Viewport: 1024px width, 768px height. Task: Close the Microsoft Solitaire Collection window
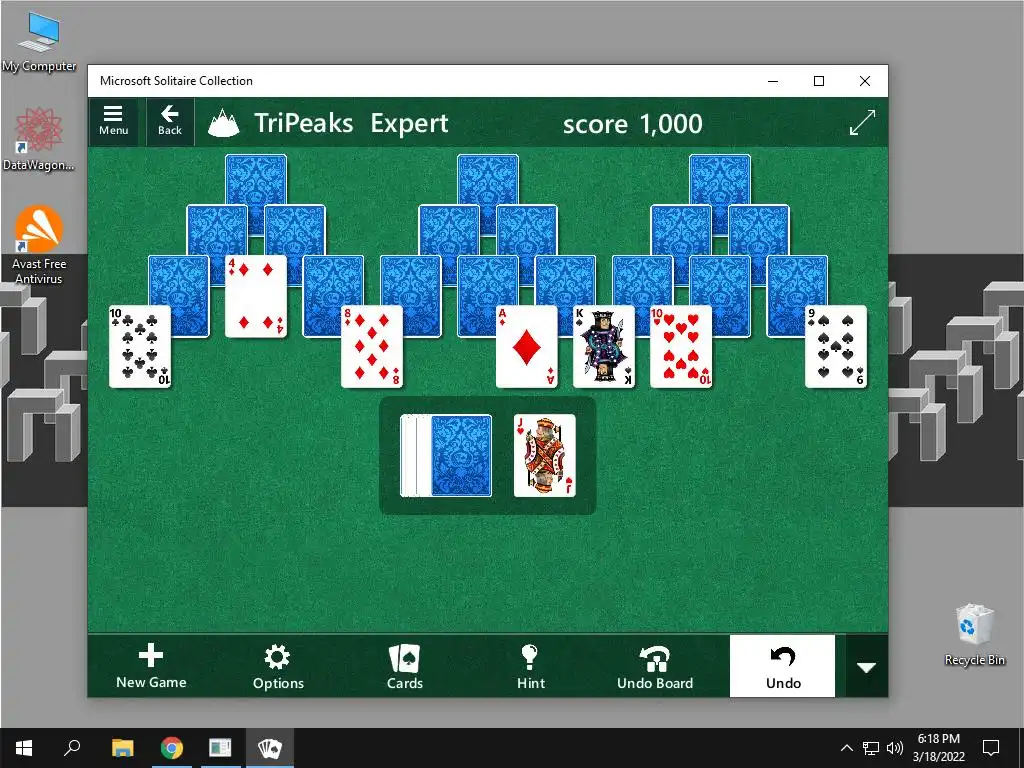coord(865,81)
